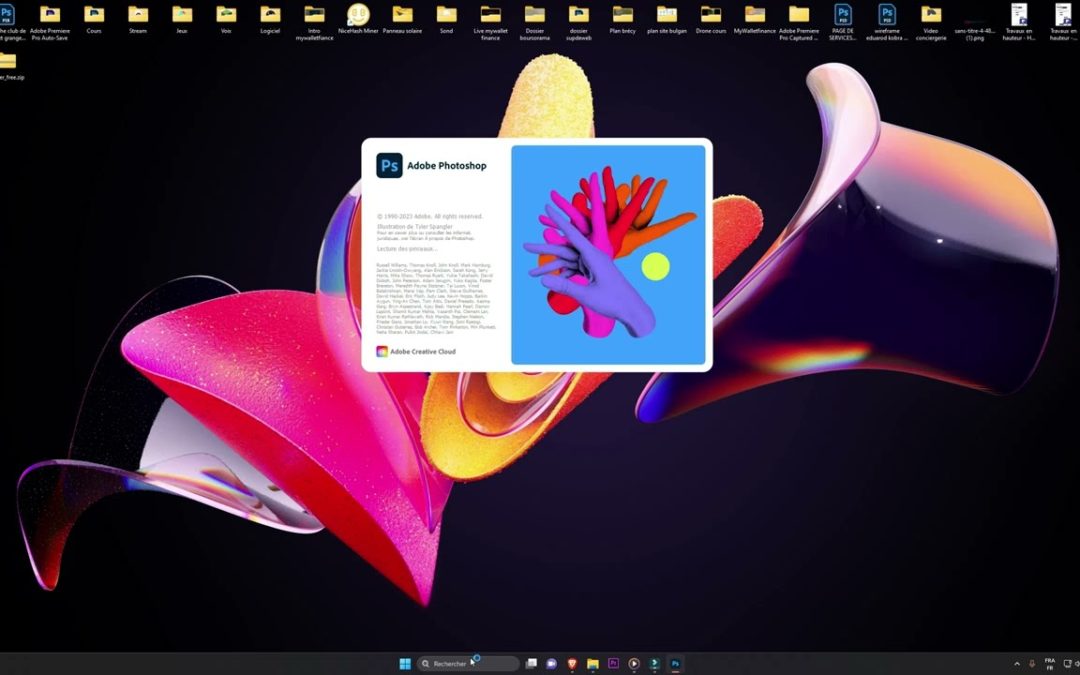Open the Intro mywalletfiance folder
Viewport: 1080px width, 675px height.
point(314,21)
